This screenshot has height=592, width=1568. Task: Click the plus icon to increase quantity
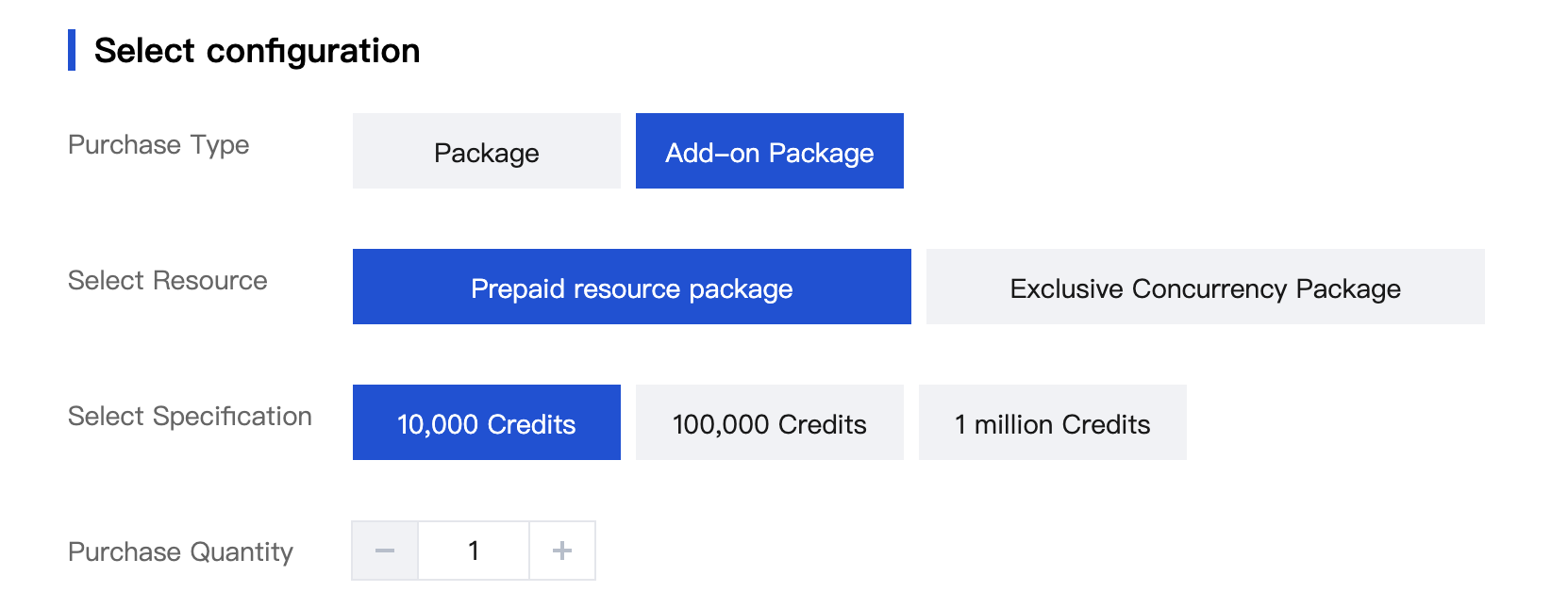[x=562, y=551]
